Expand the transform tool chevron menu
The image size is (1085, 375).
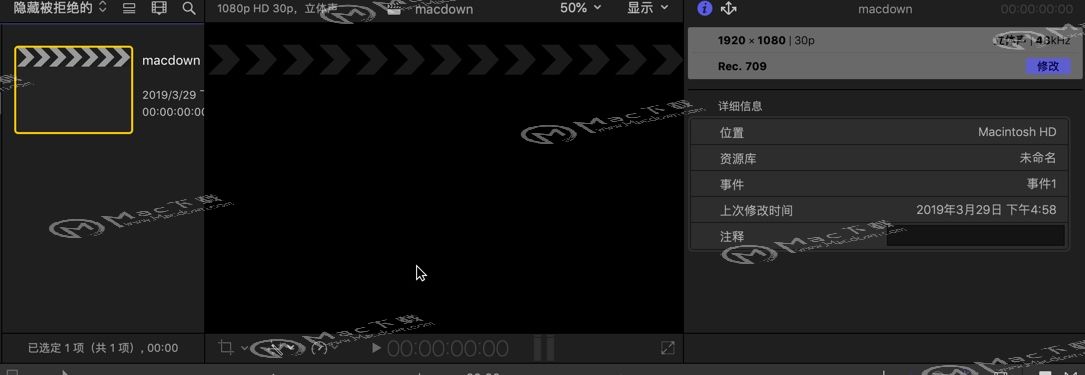coord(244,348)
